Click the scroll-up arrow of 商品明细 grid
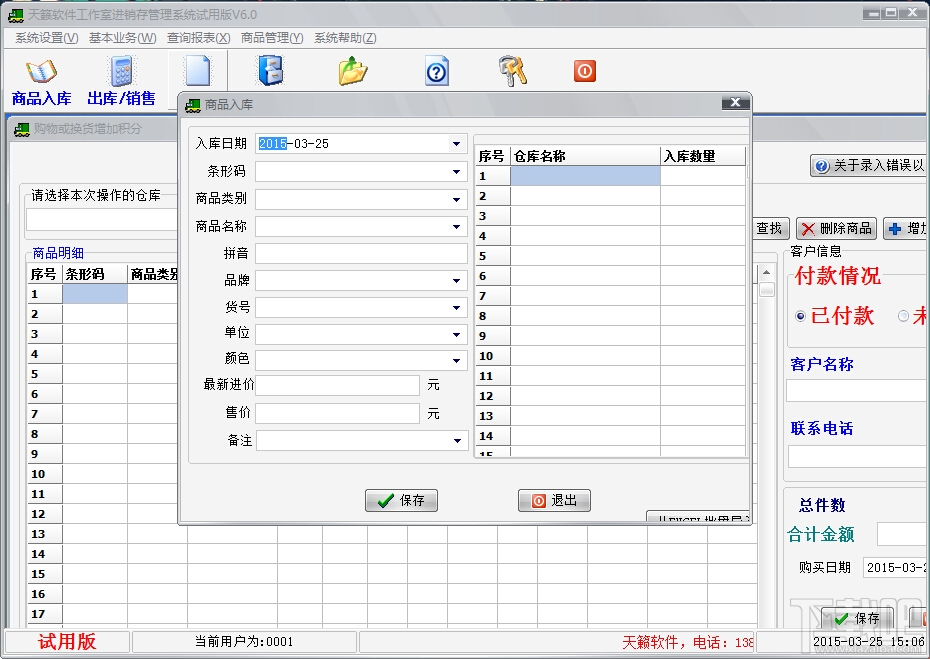Viewport: 930px width, 659px height. 766,272
